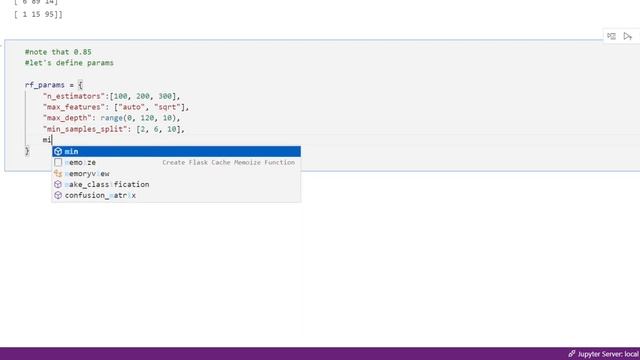
Task: Click the "max_features" key text
Action: click(74, 107)
